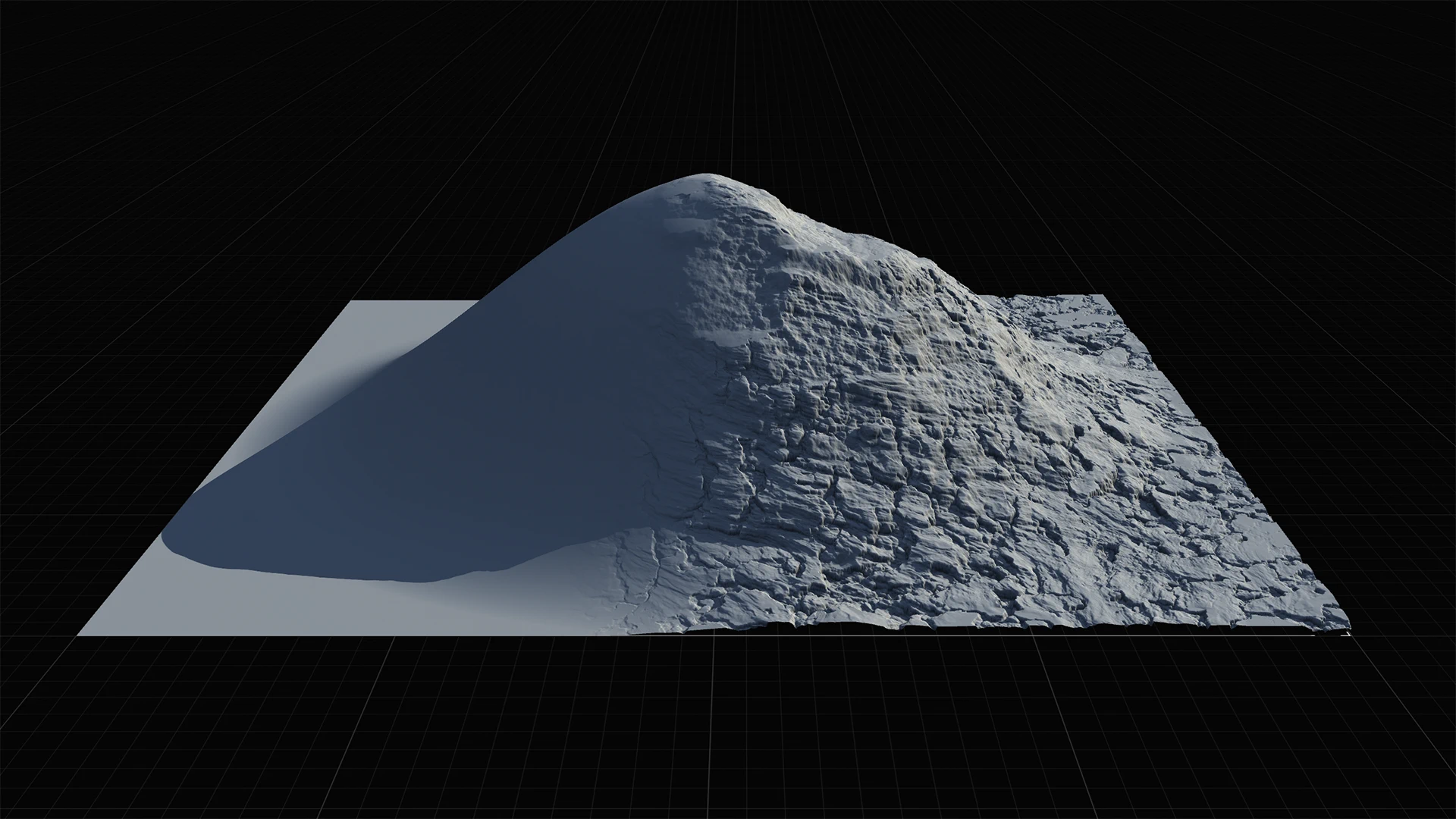
Task: Click the dark background above the mountain
Action: [705, 91]
